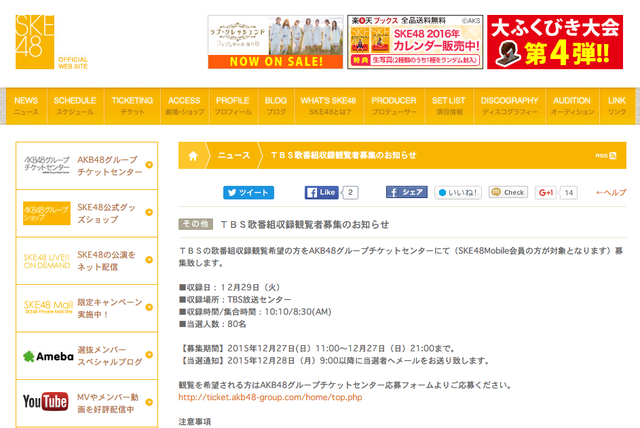Screen dimensions: 640x428
Task: Click the 注意事項 heading text
Action: click(x=195, y=422)
